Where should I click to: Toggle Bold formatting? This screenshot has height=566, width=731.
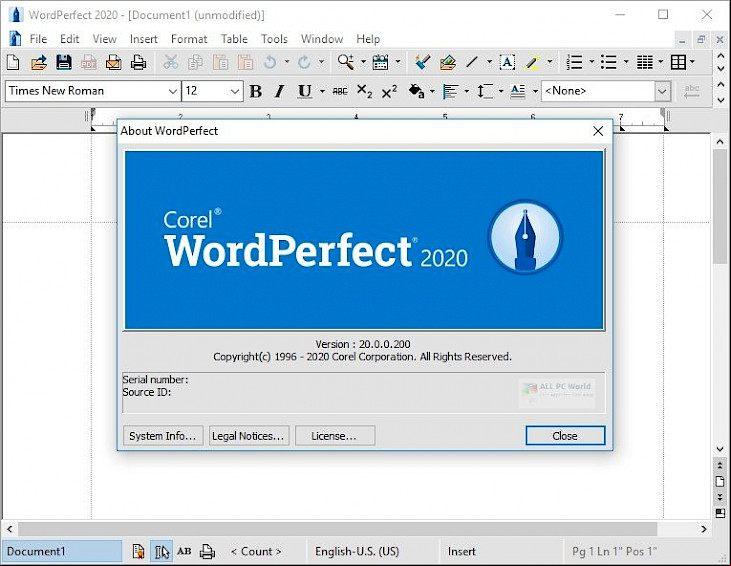255,91
